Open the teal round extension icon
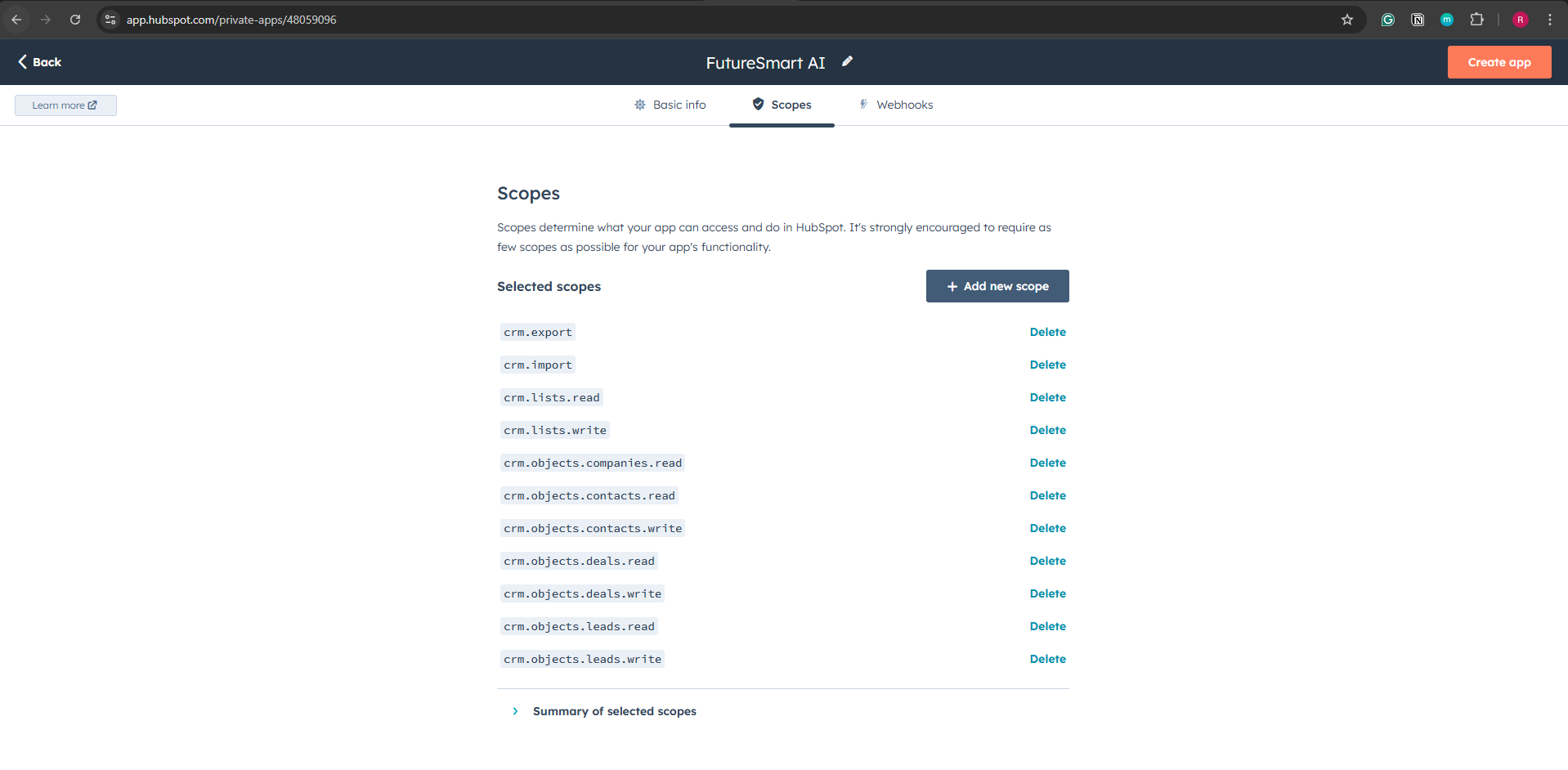Image resolution: width=1568 pixels, height=770 pixels. pos(1447,20)
